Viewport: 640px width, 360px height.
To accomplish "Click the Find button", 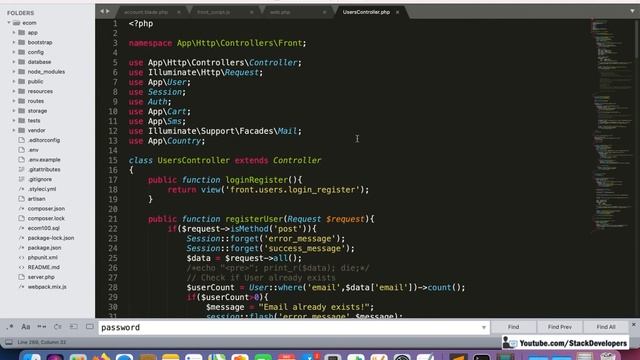I will point(513,327).
